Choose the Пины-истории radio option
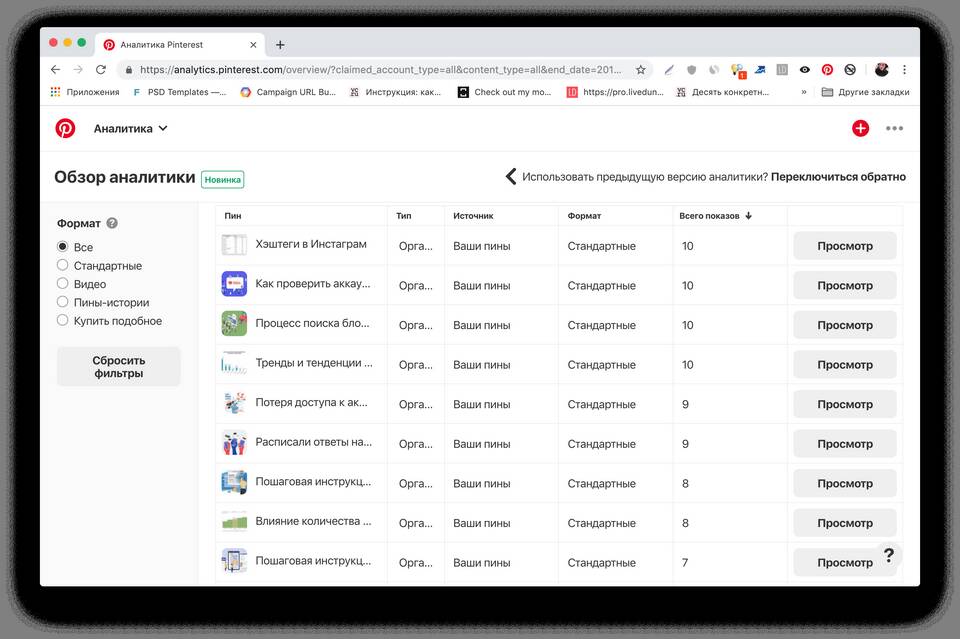This screenshot has height=639, width=960. [x=63, y=302]
